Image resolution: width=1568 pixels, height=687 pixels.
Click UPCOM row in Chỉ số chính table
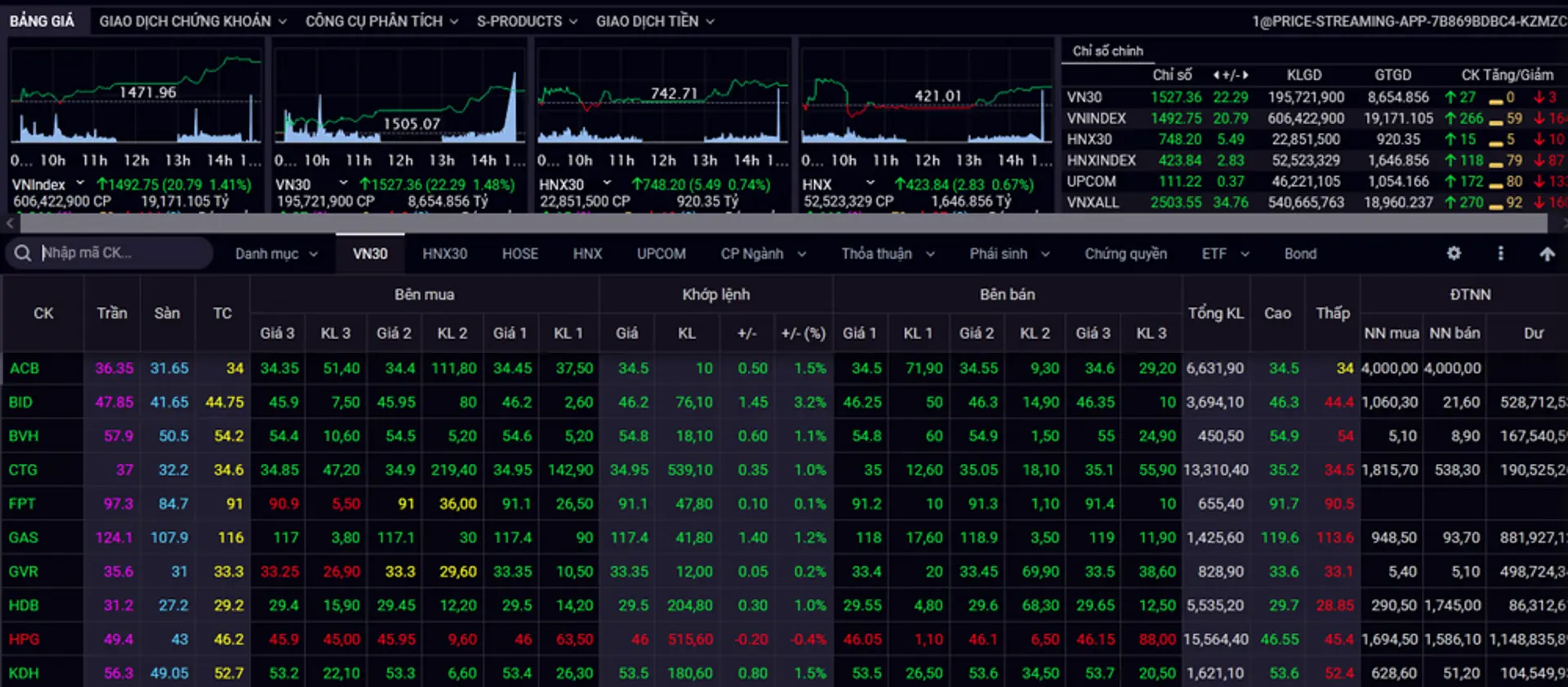[x=1315, y=181]
